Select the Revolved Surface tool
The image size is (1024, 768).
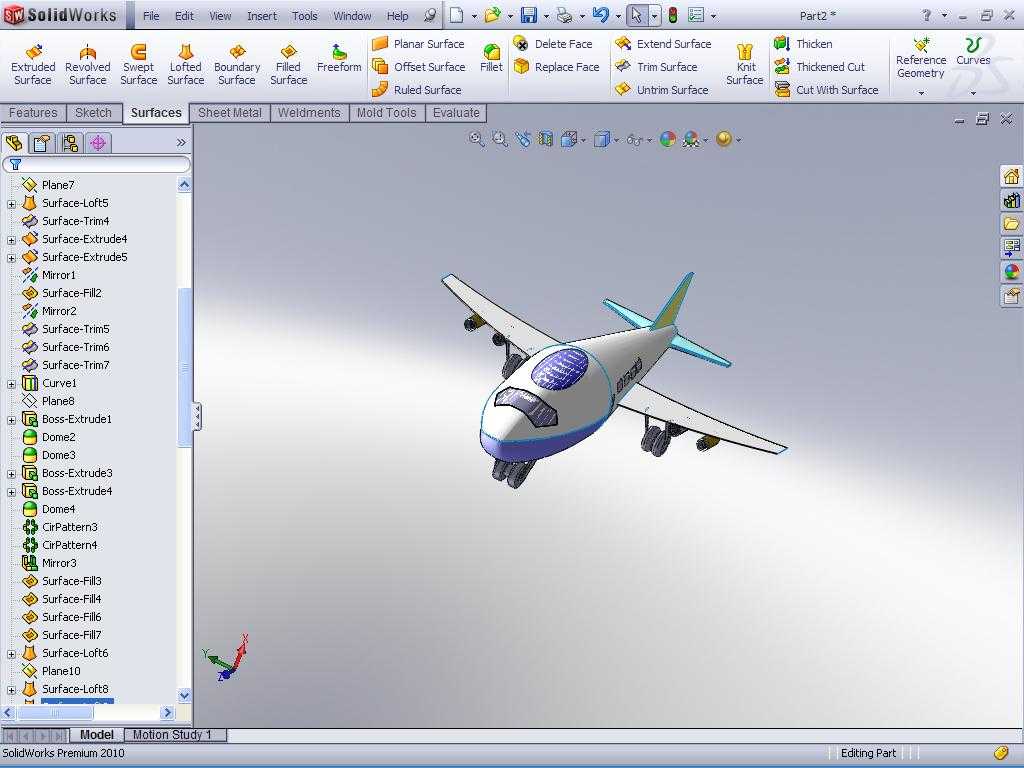(x=88, y=64)
